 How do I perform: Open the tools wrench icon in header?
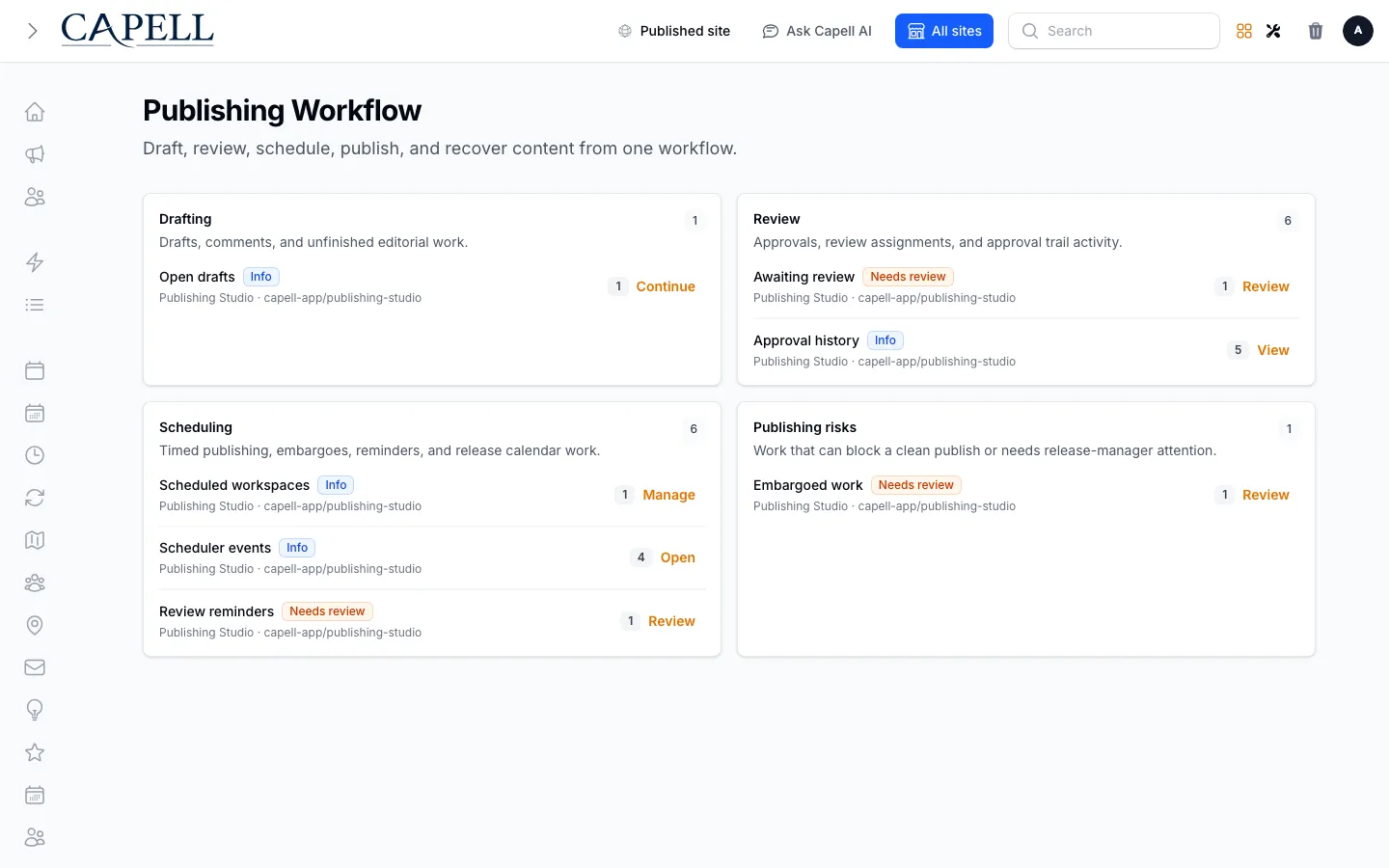(1273, 31)
